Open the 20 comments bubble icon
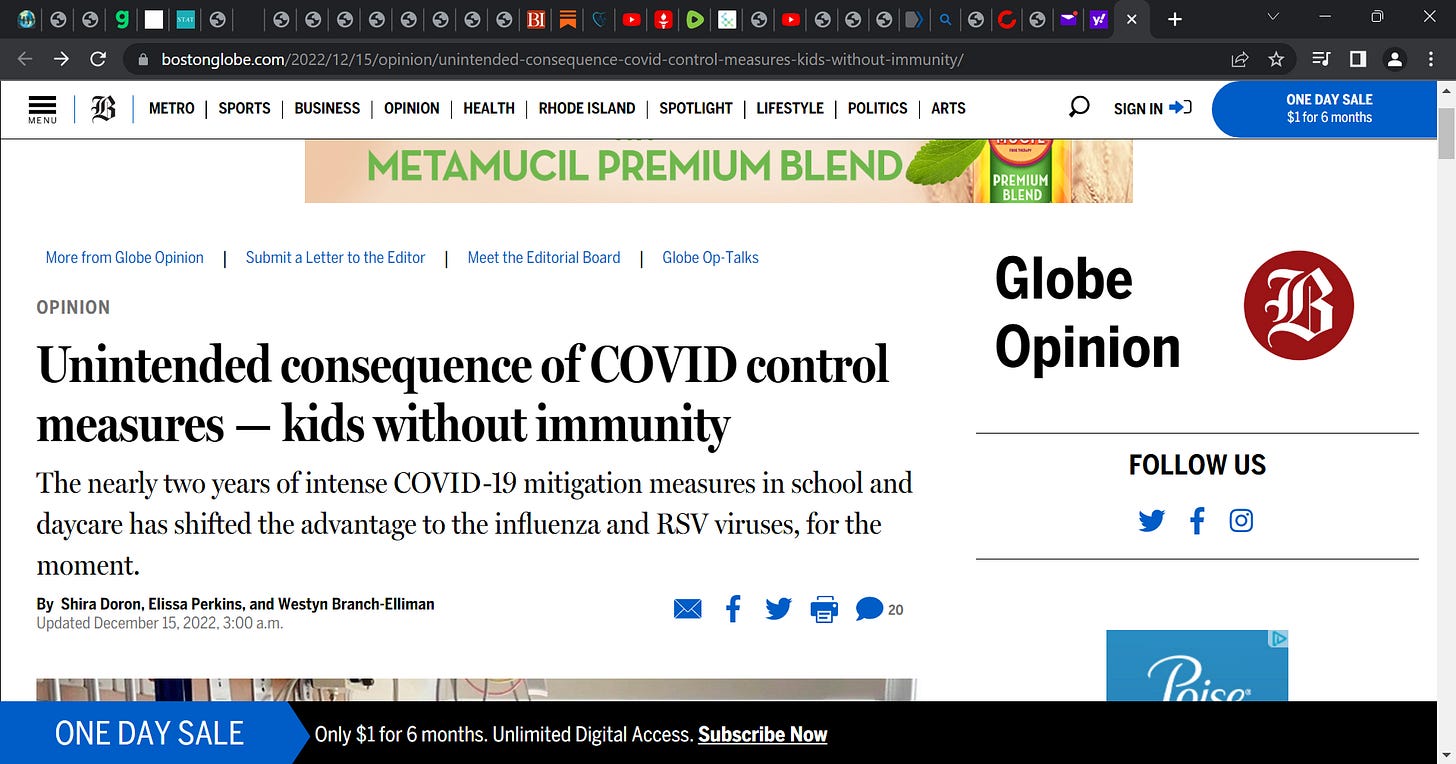 (870, 609)
